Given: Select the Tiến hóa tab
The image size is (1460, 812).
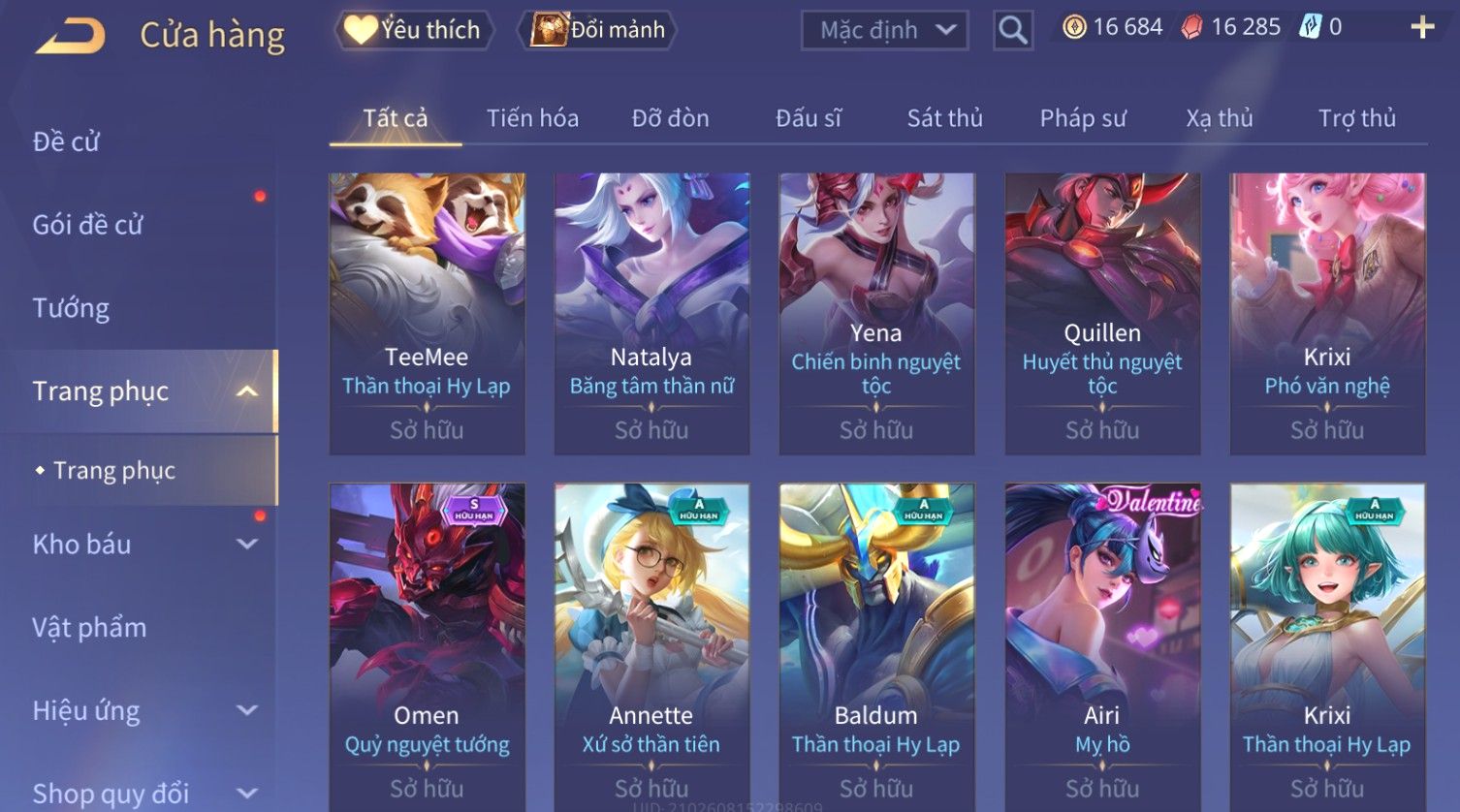Looking at the screenshot, I should coord(532,118).
